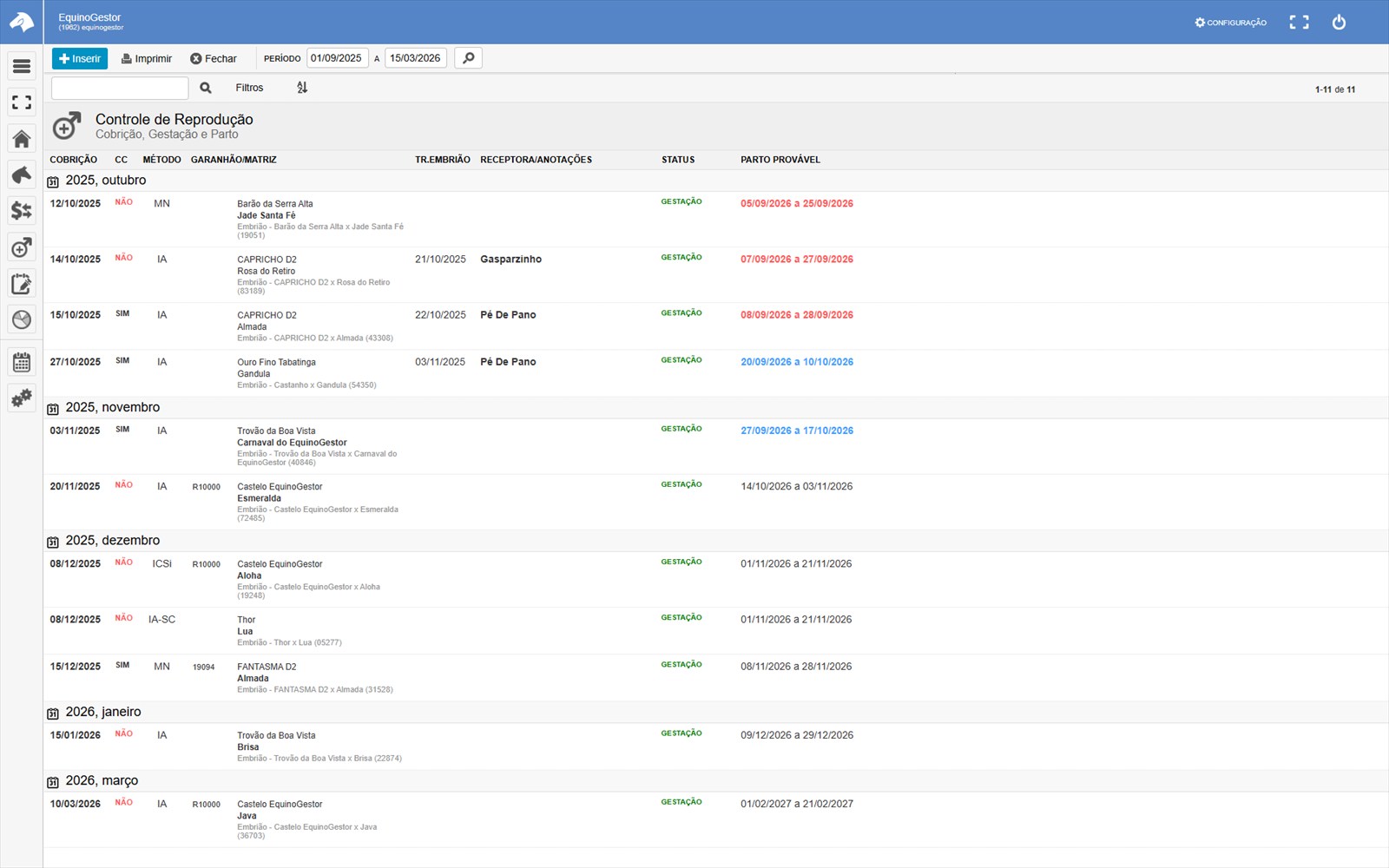
Task: Open the calendar icon in sidebar
Action: (22, 362)
